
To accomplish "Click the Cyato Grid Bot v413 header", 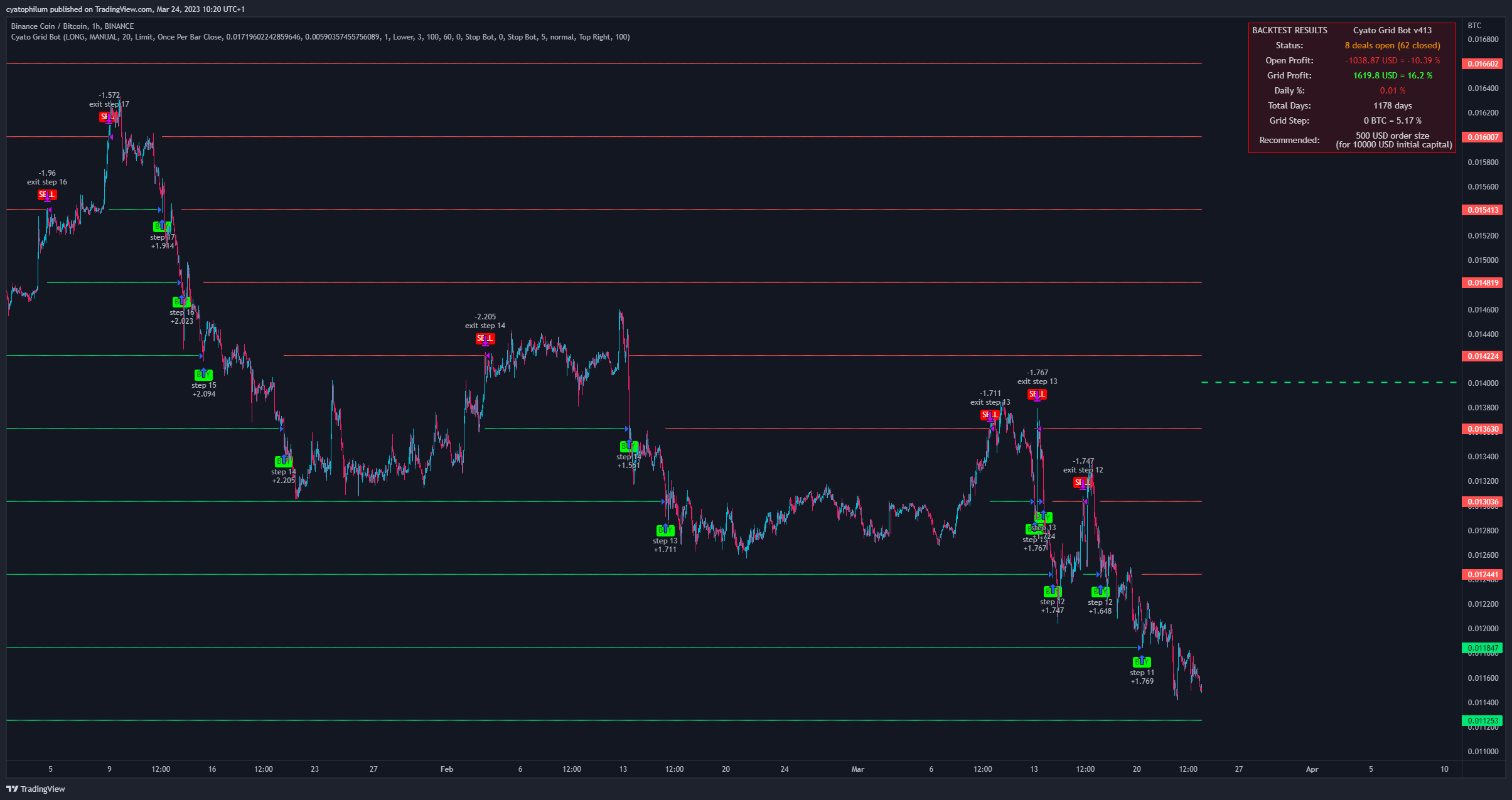I will click(1392, 31).
